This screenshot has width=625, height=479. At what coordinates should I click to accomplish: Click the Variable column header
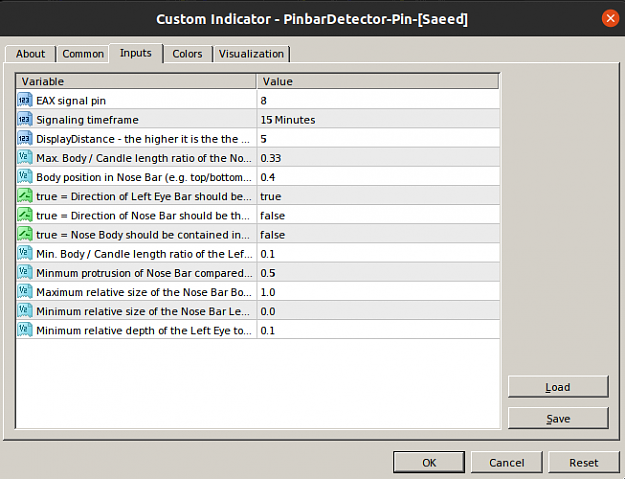(136, 81)
